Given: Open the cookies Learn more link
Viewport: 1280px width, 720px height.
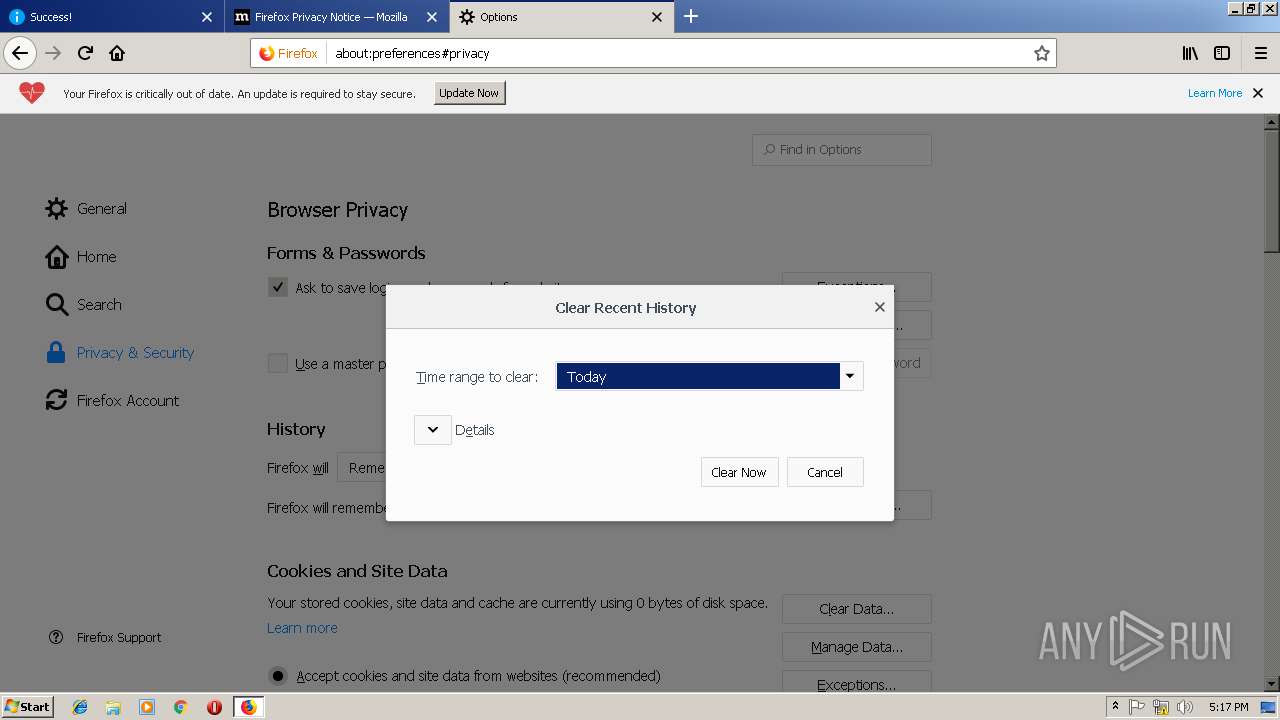Looking at the screenshot, I should [x=302, y=628].
